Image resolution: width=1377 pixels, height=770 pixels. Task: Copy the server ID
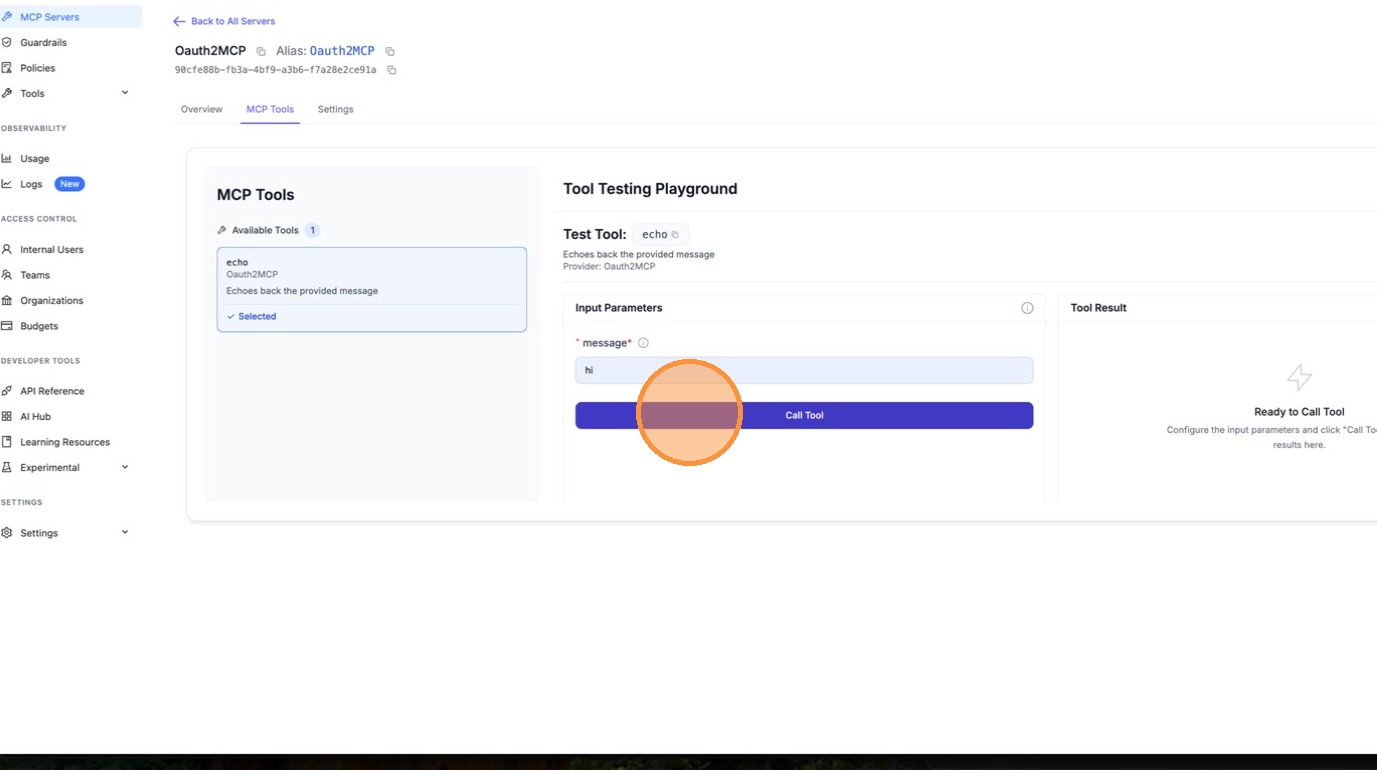point(392,70)
